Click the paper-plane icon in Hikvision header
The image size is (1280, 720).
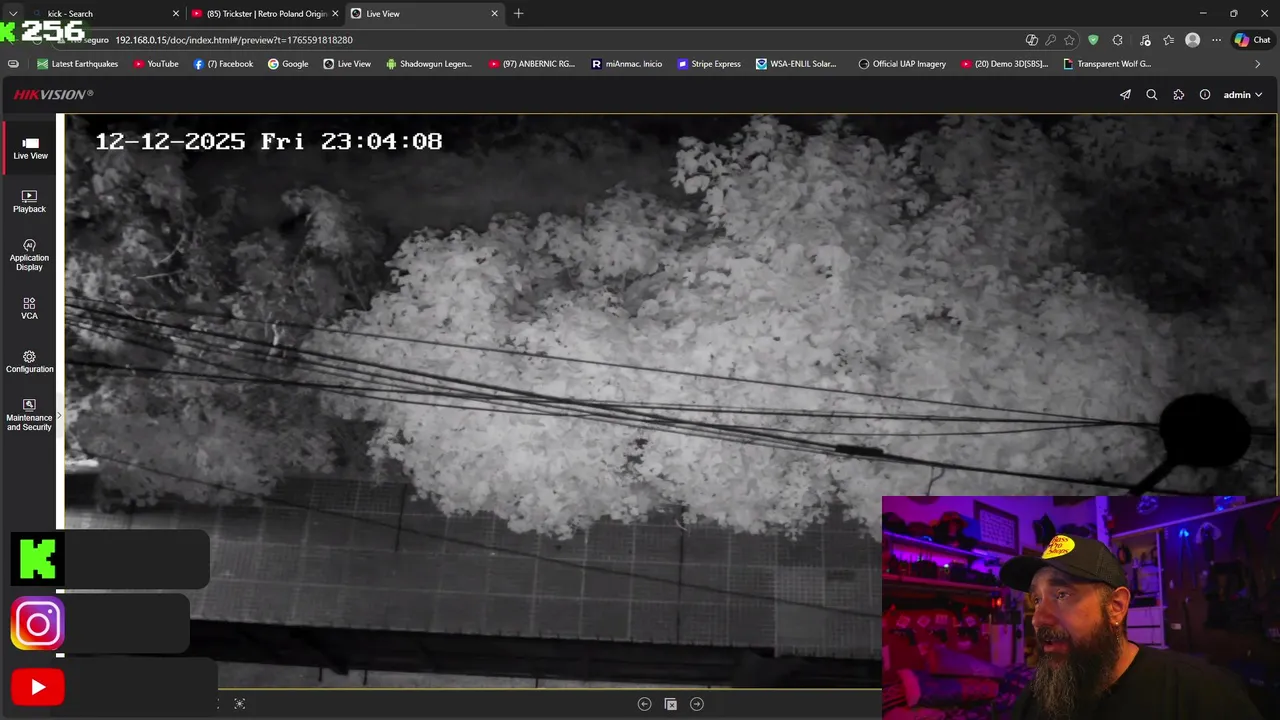pyautogui.click(x=1125, y=95)
